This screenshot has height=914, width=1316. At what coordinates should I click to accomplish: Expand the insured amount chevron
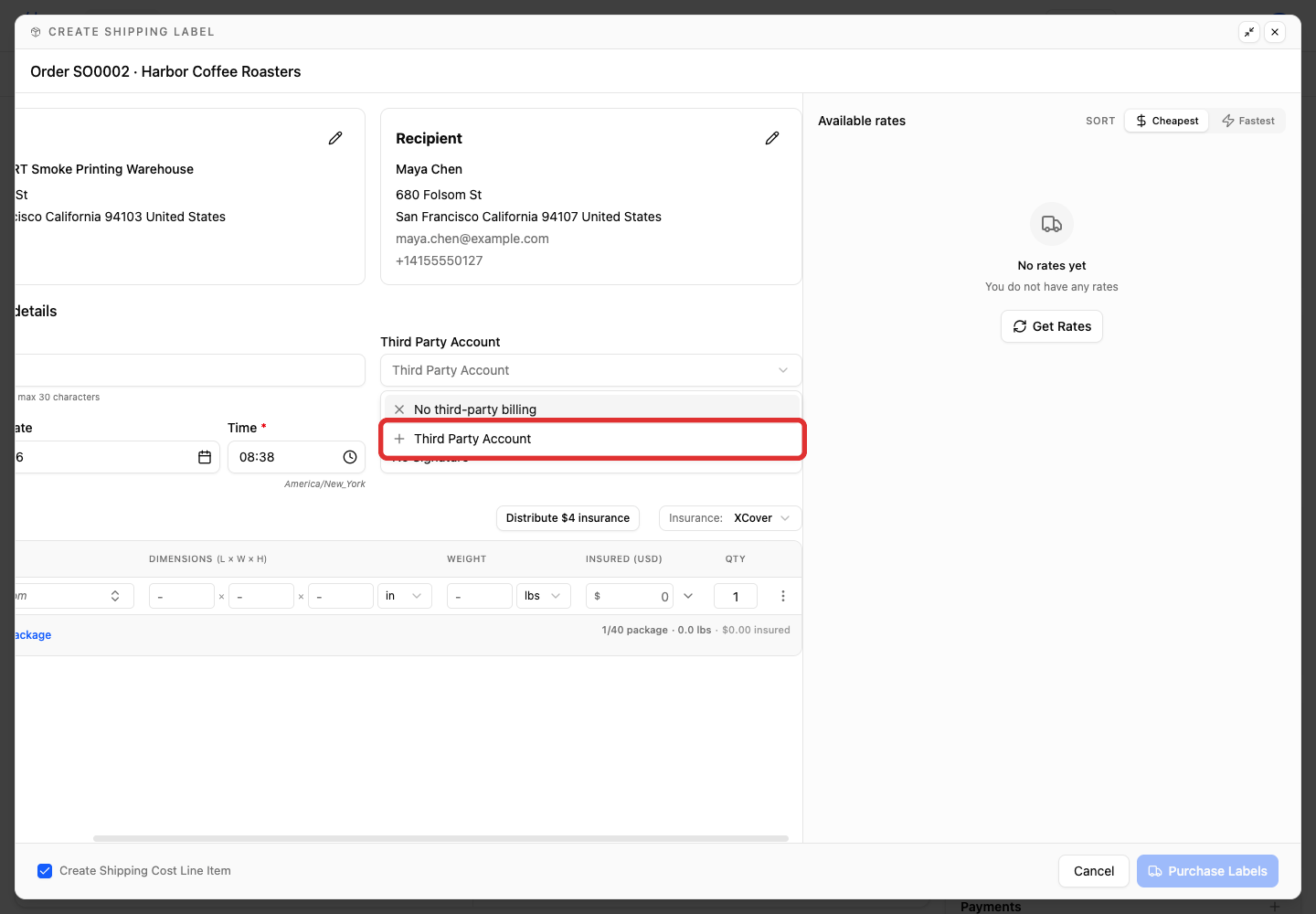[x=688, y=596]
